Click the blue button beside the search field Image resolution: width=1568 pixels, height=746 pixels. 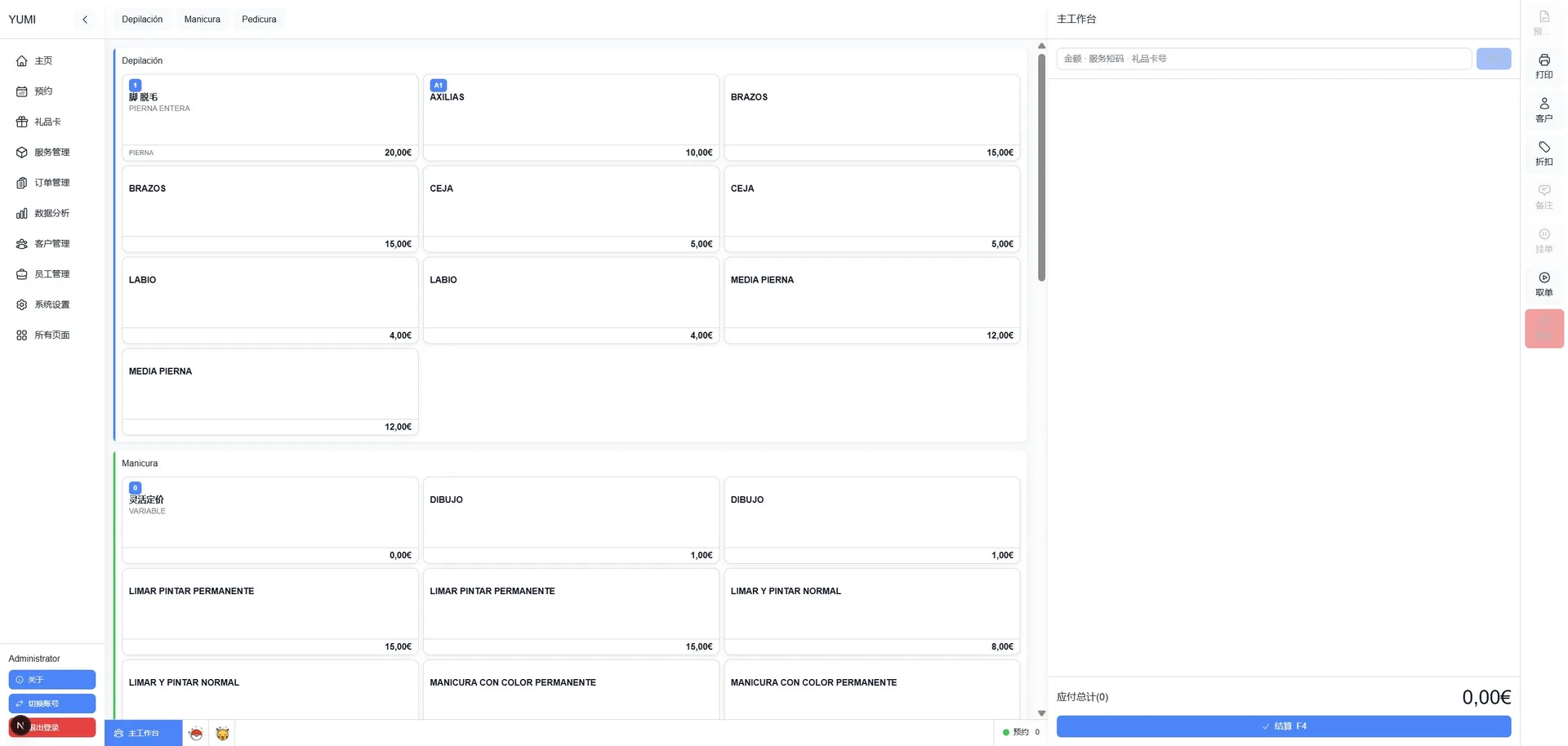[x=1494, y=59]
